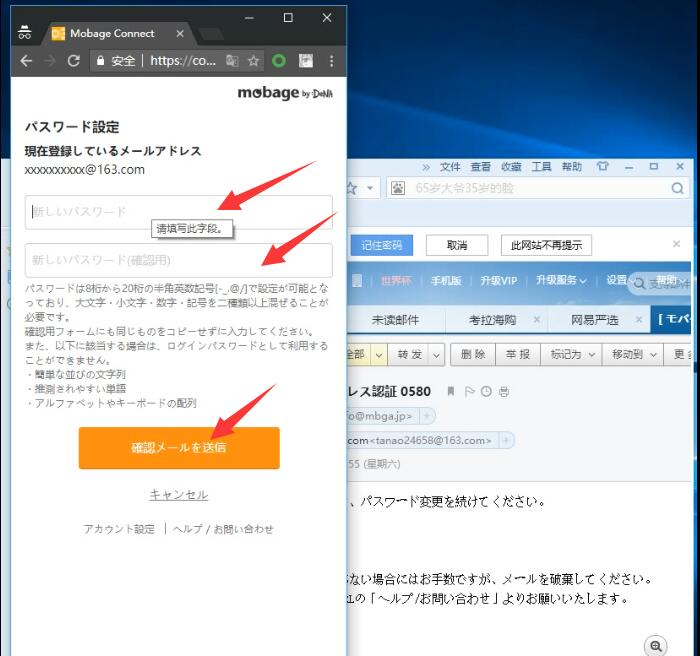The width and height of the screenshot is (700, 656).
Task: Click the bookmark icon beside mail subject
Action: point(451,392)
